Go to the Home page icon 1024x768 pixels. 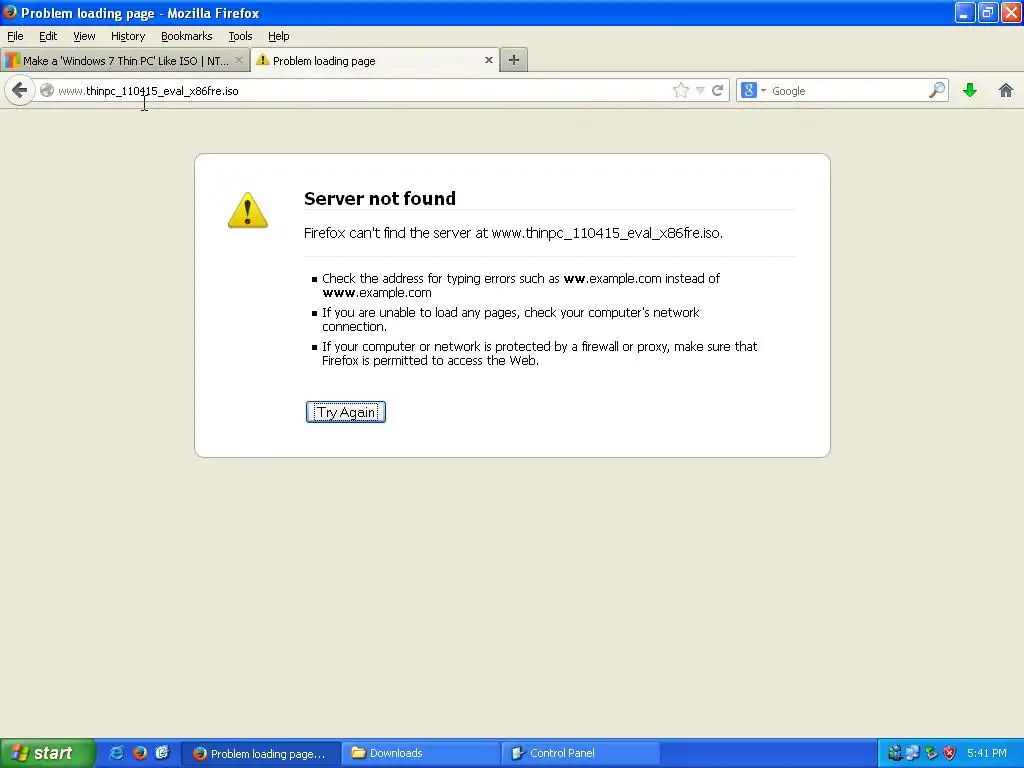[x=1006, y=90]
